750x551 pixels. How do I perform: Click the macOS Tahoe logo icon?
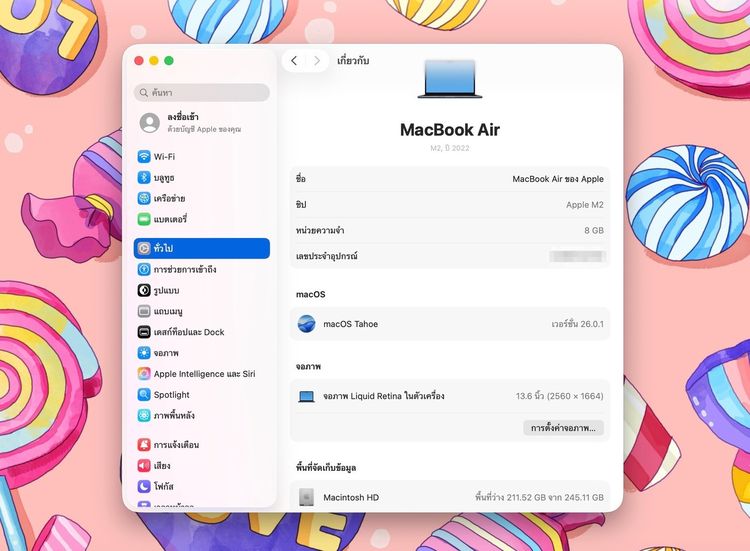[306, 324]
